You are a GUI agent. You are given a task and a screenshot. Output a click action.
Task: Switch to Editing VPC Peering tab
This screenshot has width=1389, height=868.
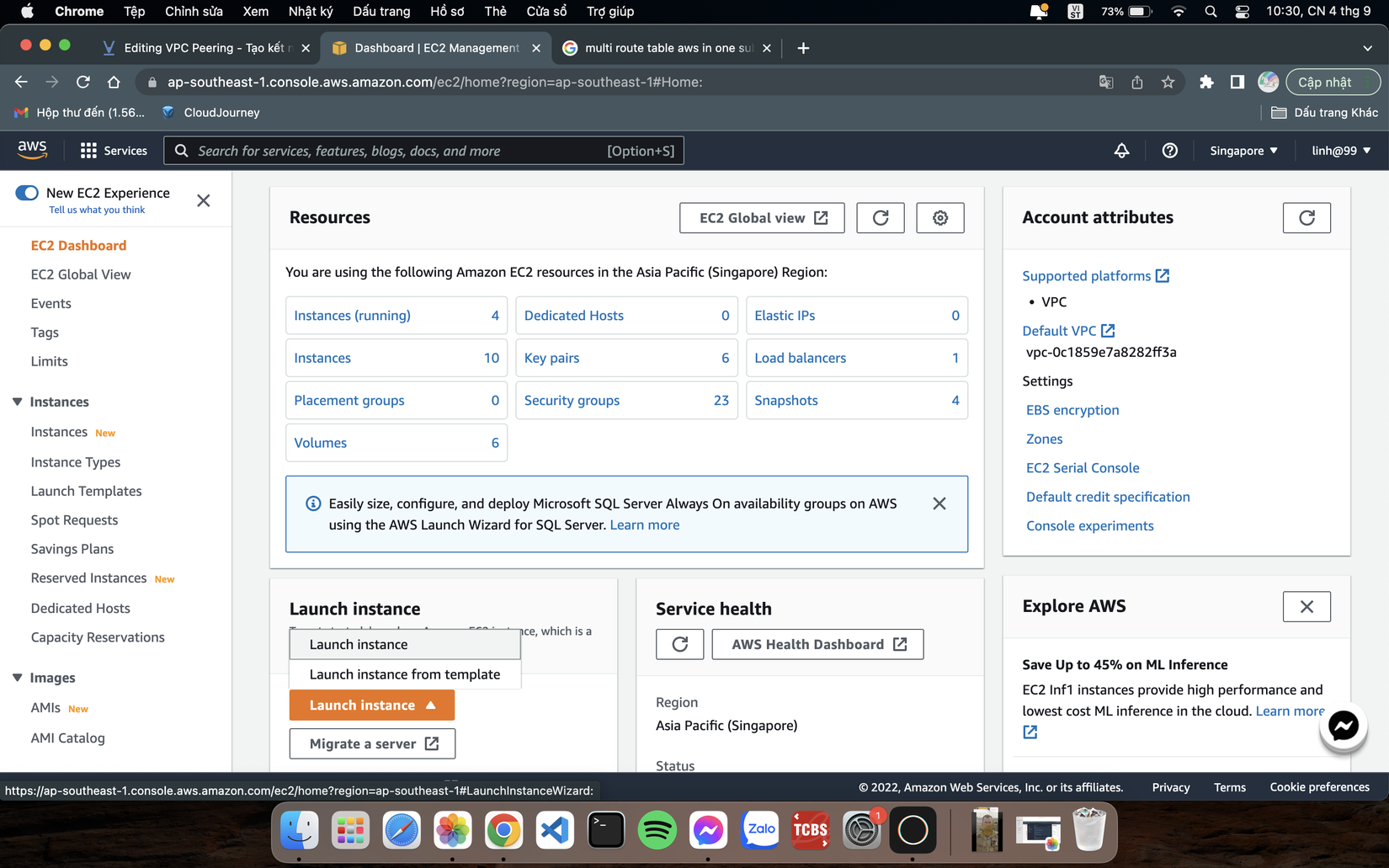[205, 48]
